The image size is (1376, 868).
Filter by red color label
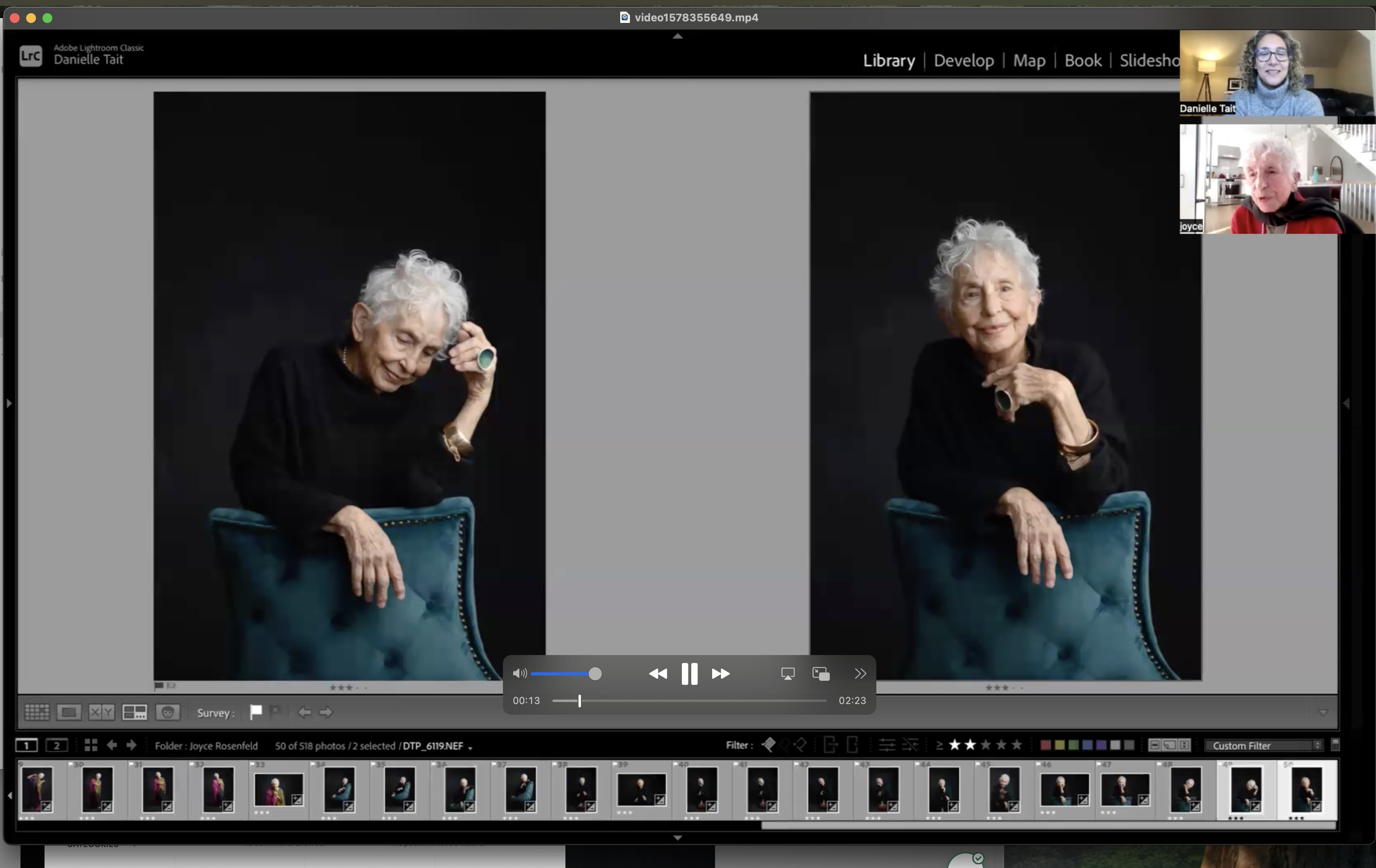point(1045,745)
